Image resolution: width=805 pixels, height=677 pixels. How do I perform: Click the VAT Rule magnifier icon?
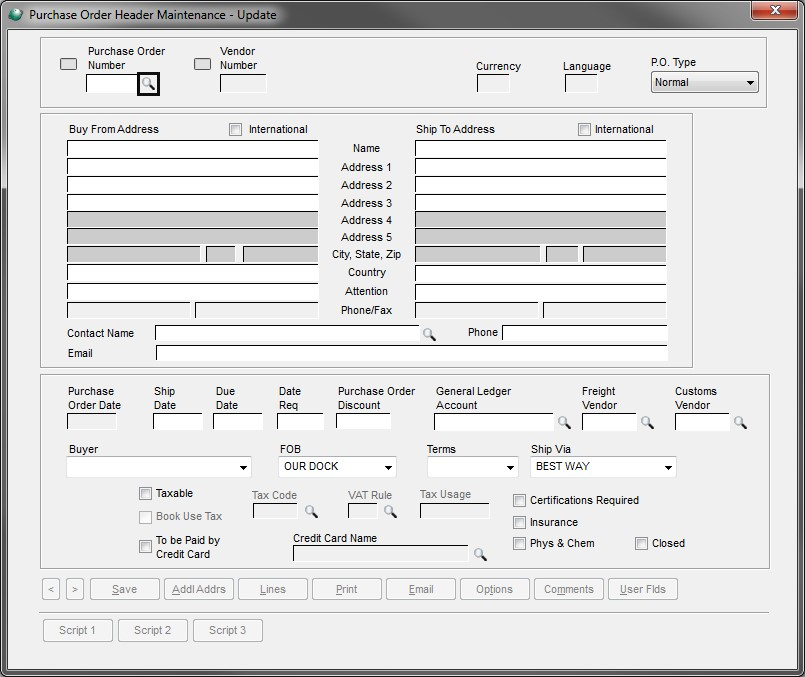[390, 512]
